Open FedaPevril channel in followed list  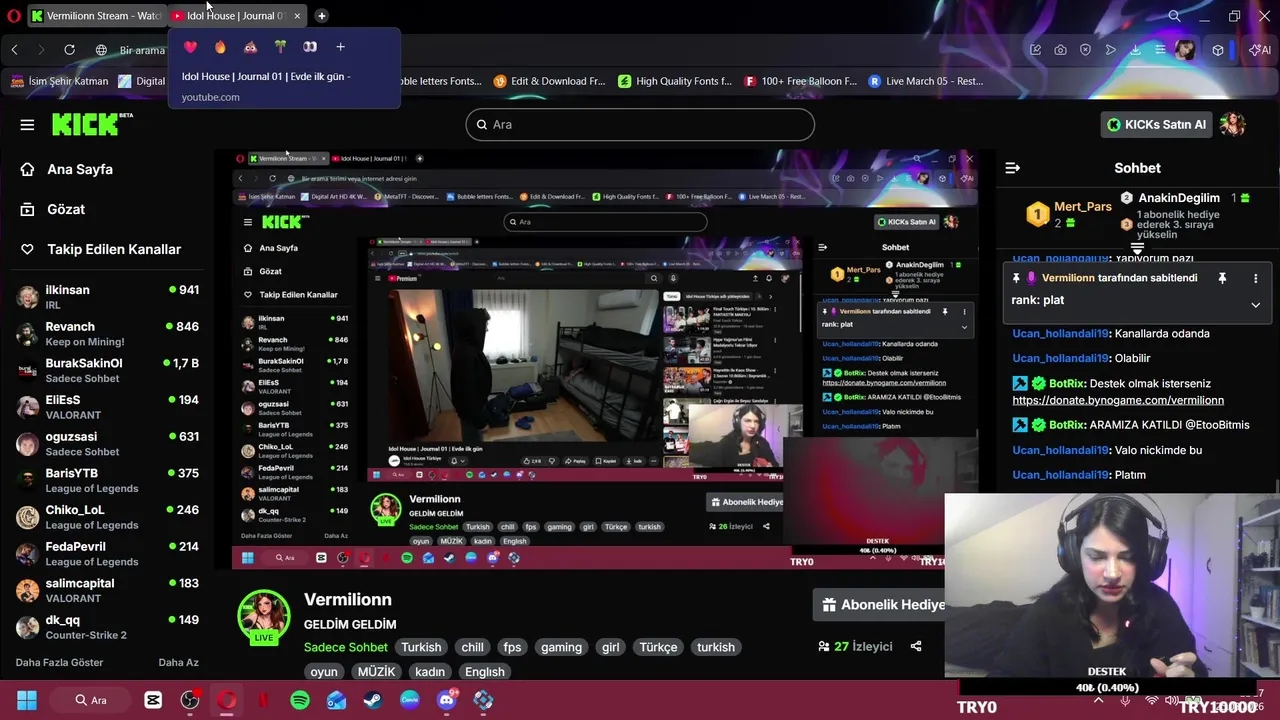[x=108, y=554]
